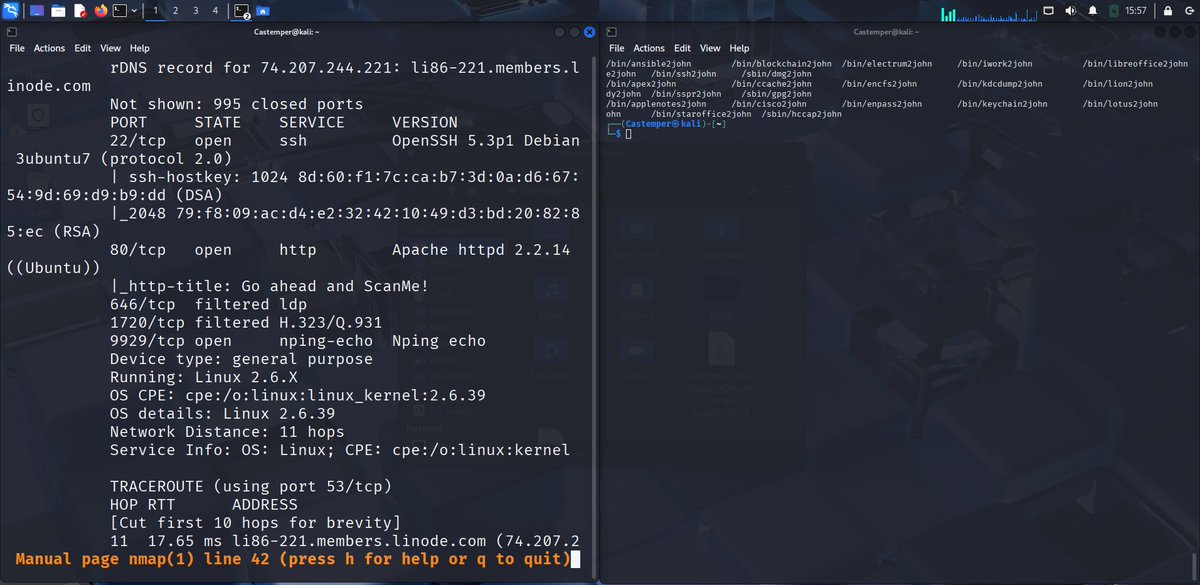Launch Firefox from the top panel
1200x585 pixels.
coord(100,11)
